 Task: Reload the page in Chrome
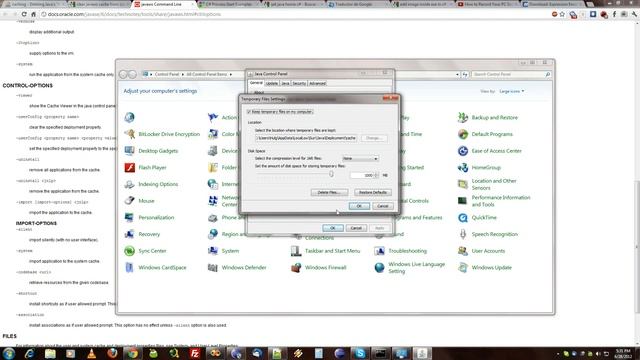[x=24, y=14]
